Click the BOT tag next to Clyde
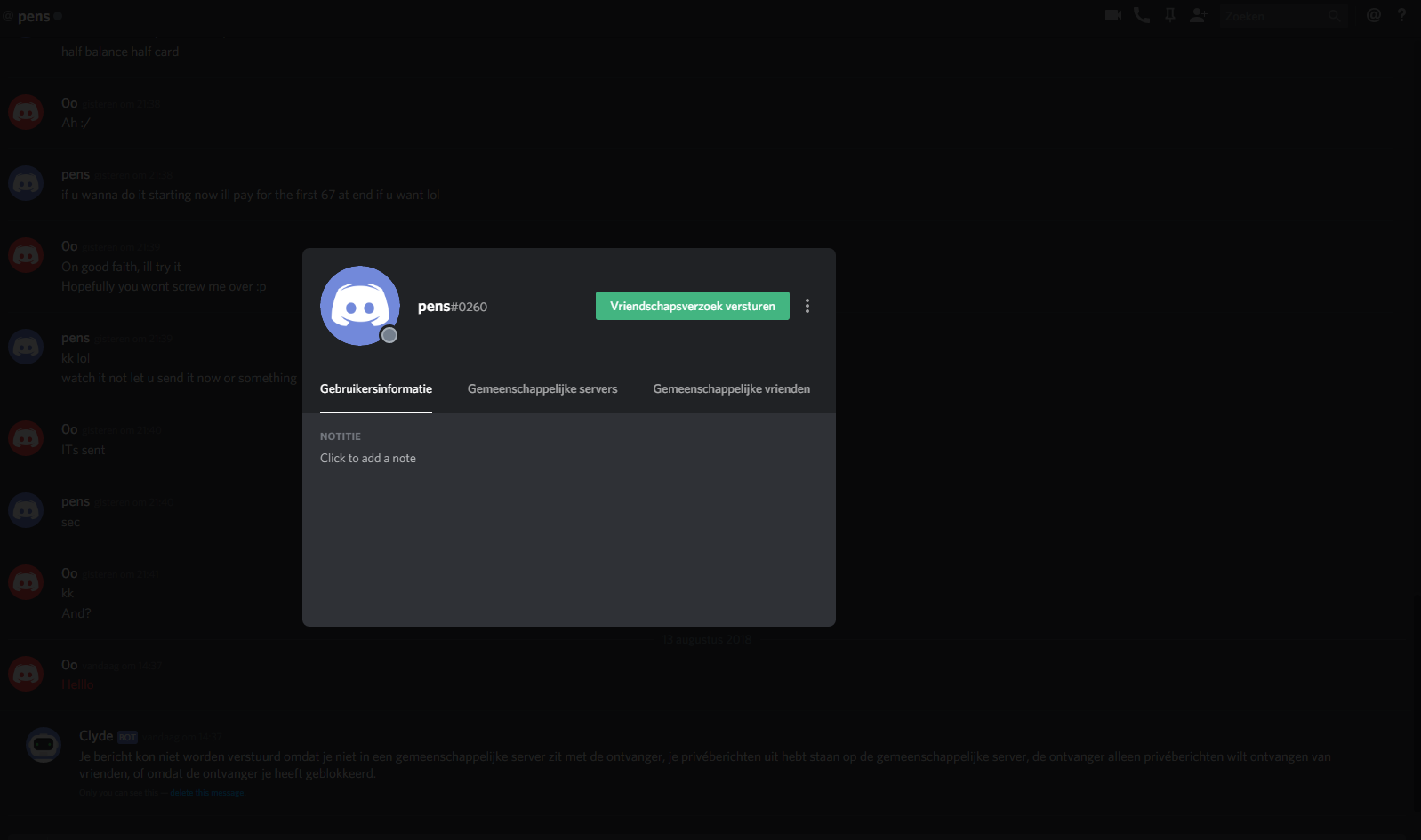The height and width of the screenshot is (840, 1421). tap(128, 737)
